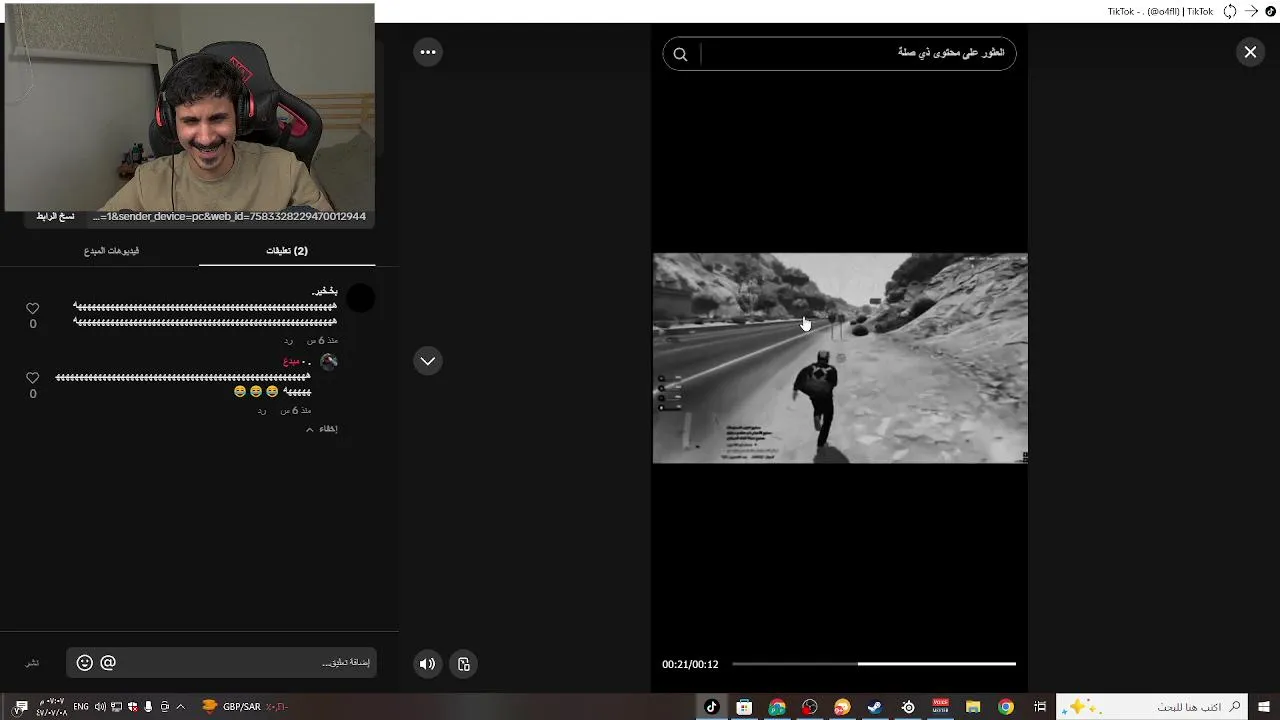Open browser reload icon in title bar

[1230, 11]
